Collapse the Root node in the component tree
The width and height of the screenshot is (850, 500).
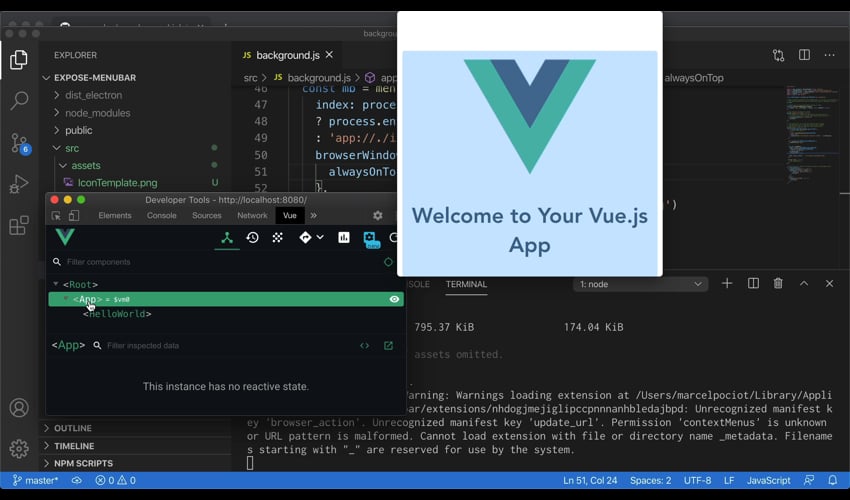tap(55, 284)
